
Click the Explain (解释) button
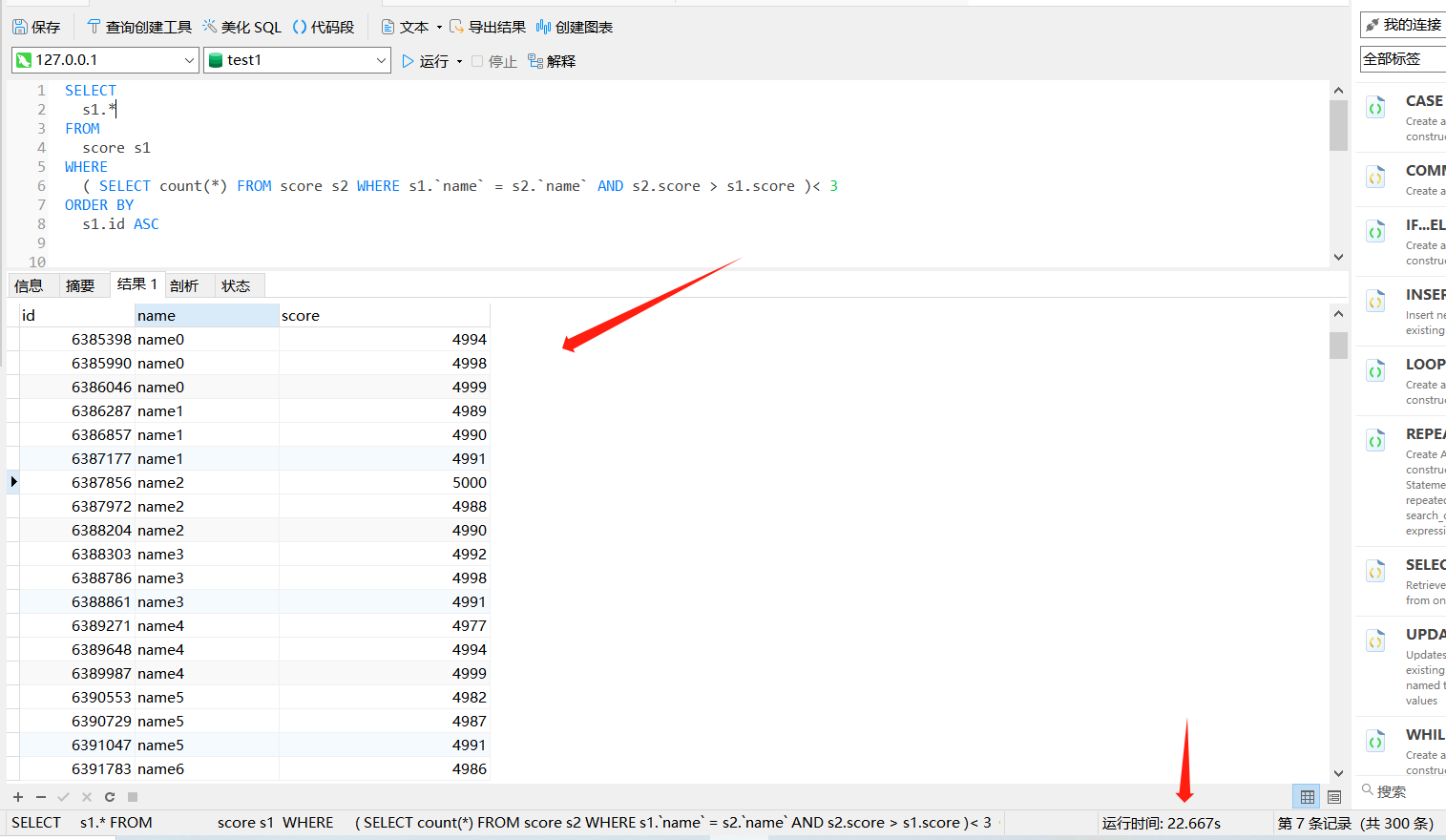[552, 61]
